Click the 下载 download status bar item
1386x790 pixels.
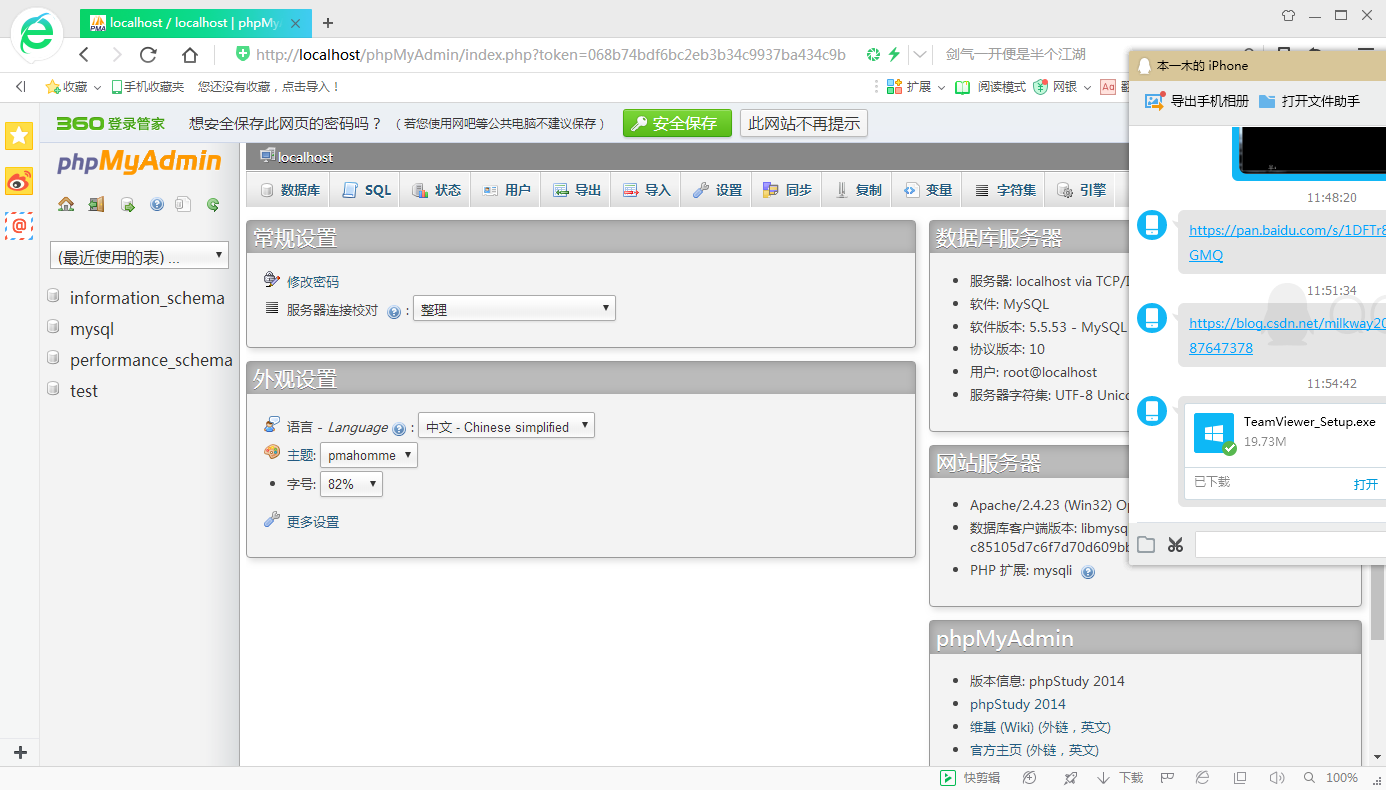pyautogui.click(x=1120, y=778)
